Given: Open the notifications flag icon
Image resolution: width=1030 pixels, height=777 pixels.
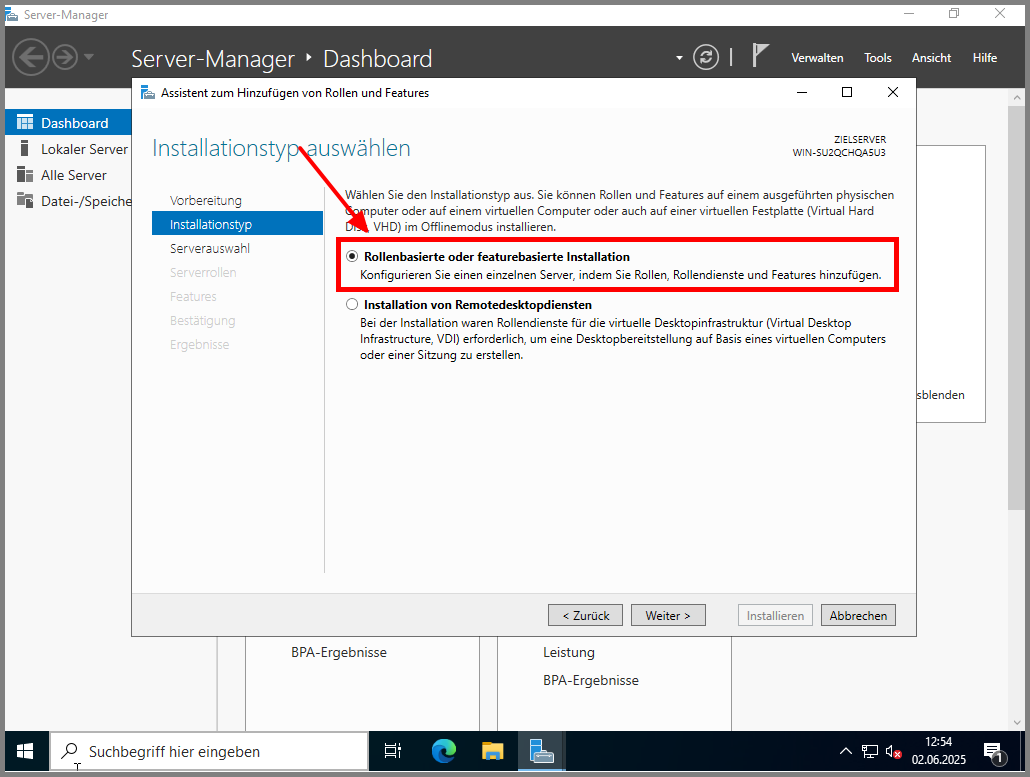Looking at the screenshot, I should [760, 56].
